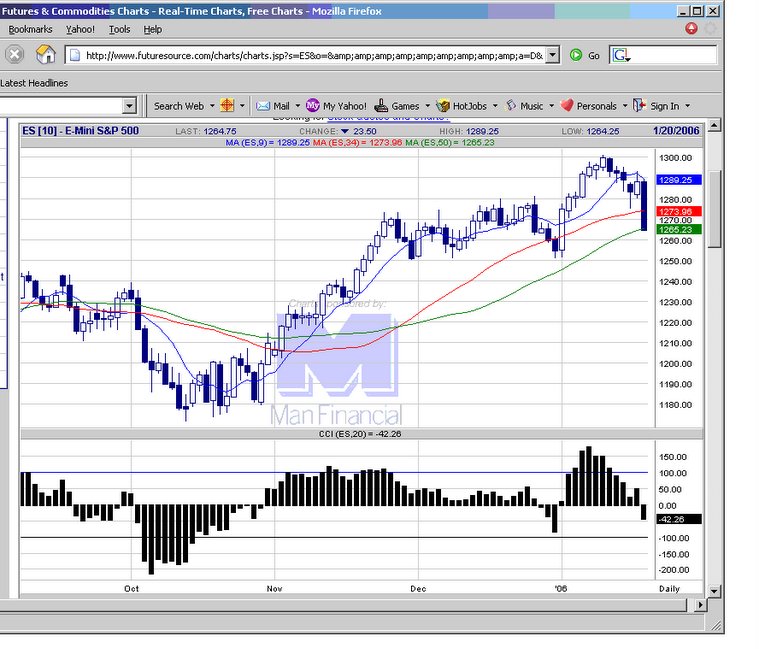Viewport: 759px width, 649px height.
Task: Click the green 1265.23 price label
Action: [x=679, y=229]
